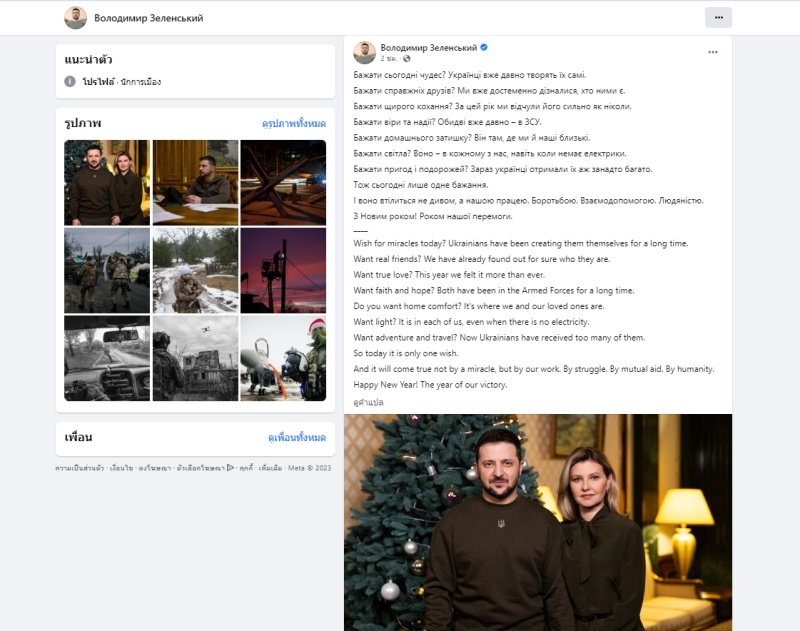The width and height of the screenshot is (800, 631).
Task: Click the author avatar on the post
Action: coord(364,53)
